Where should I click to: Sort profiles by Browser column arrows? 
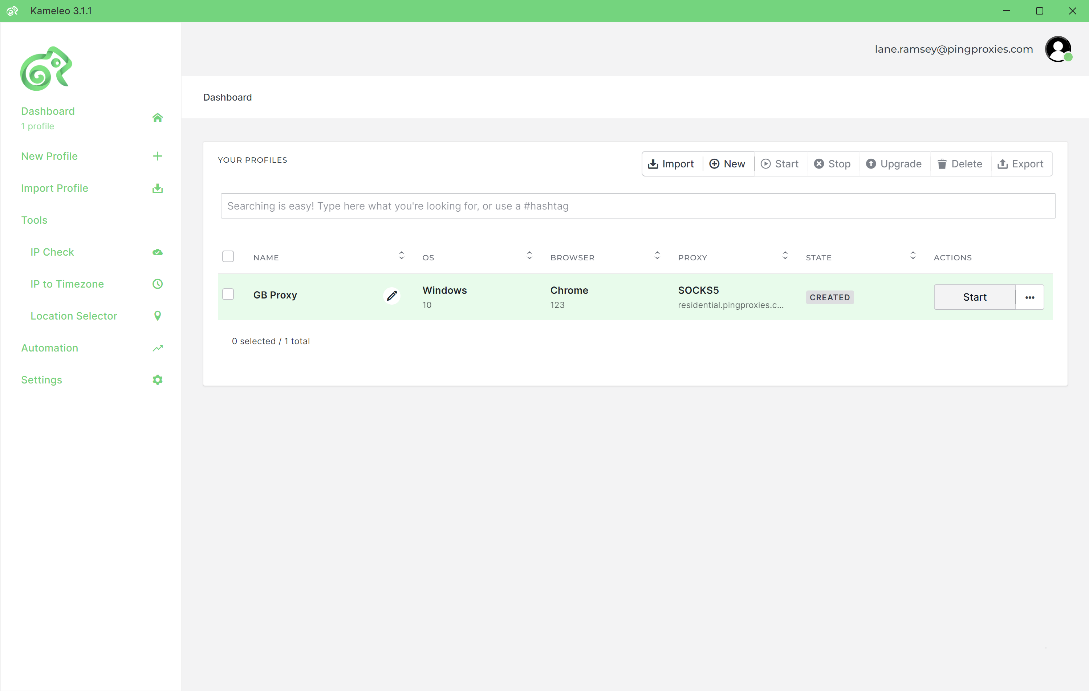[x=657, y=256]
